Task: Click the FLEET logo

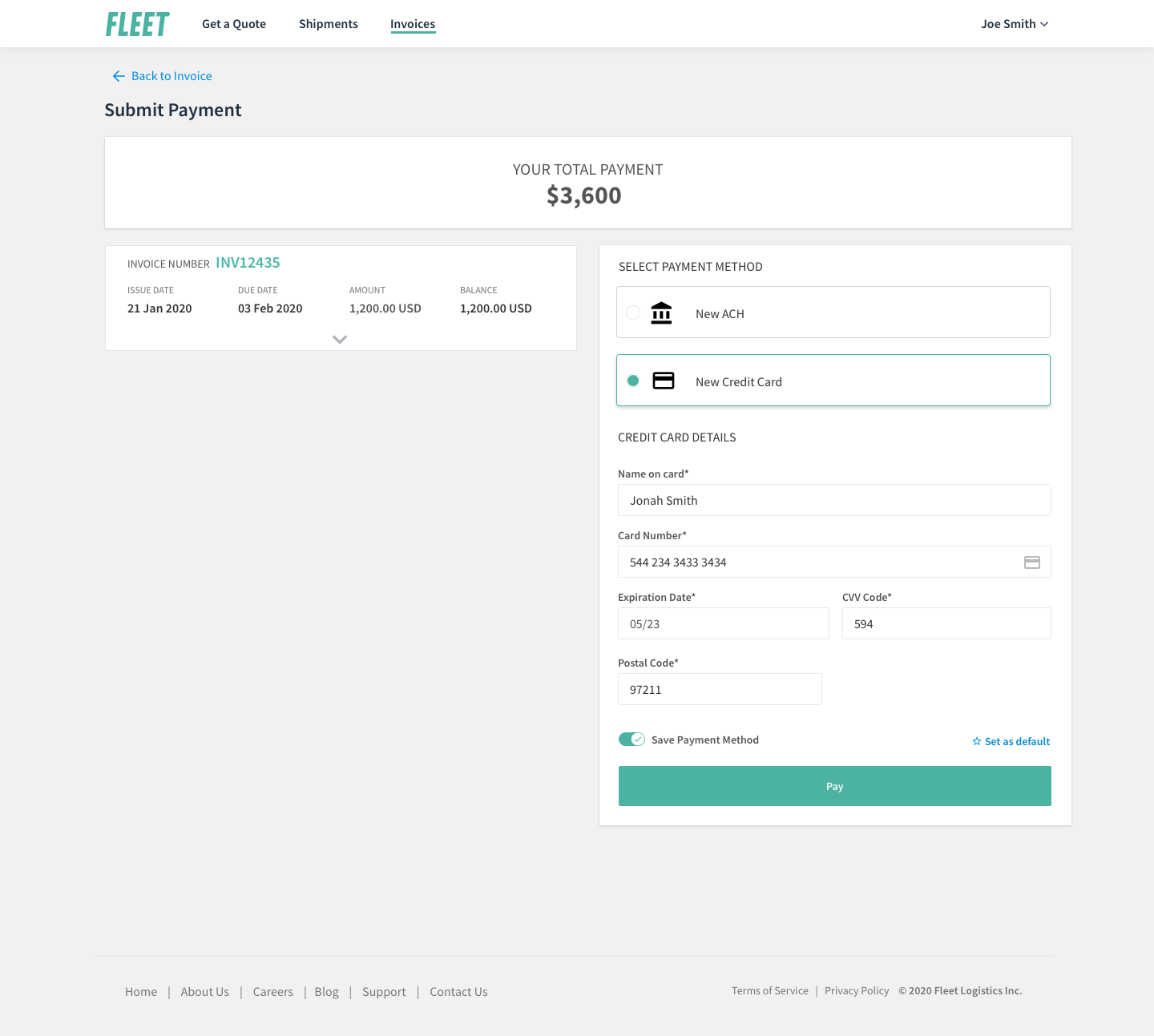Action: point(137,24)
